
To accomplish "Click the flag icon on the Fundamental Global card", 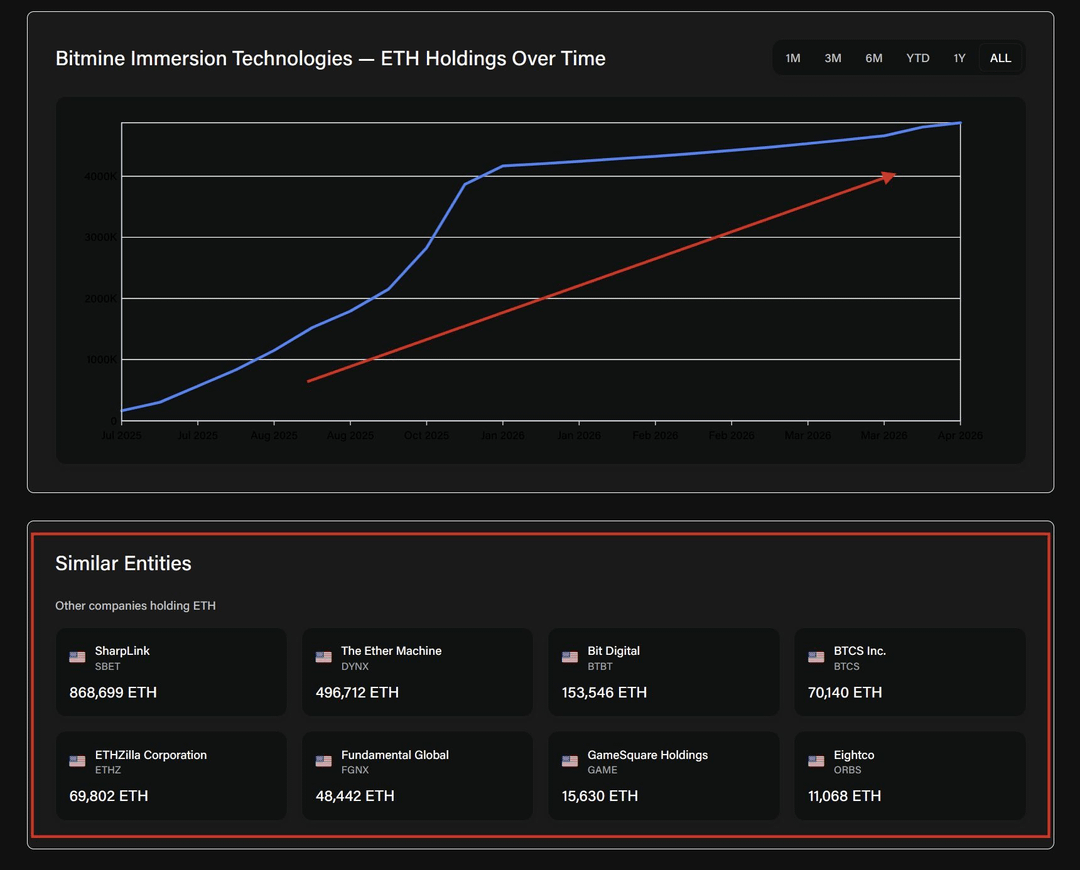I will [x=323, y=761].
